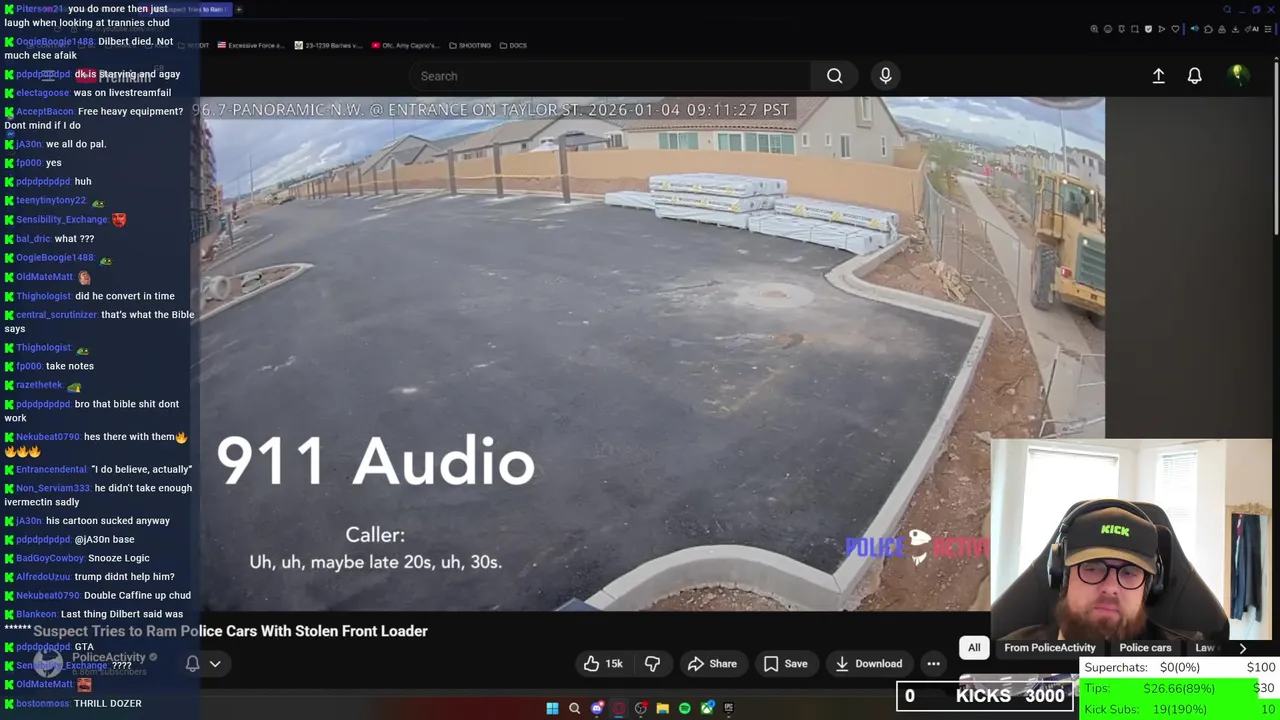
Task: Click chat username central_scrutinizer
Action: pos(56,315)
